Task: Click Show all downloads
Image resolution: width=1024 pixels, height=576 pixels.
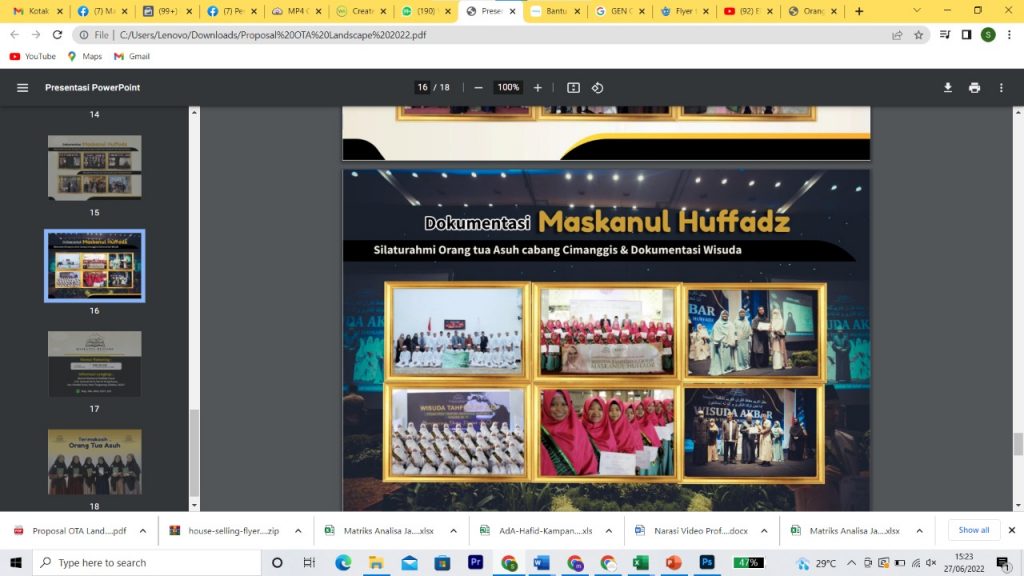Action: 974,530
